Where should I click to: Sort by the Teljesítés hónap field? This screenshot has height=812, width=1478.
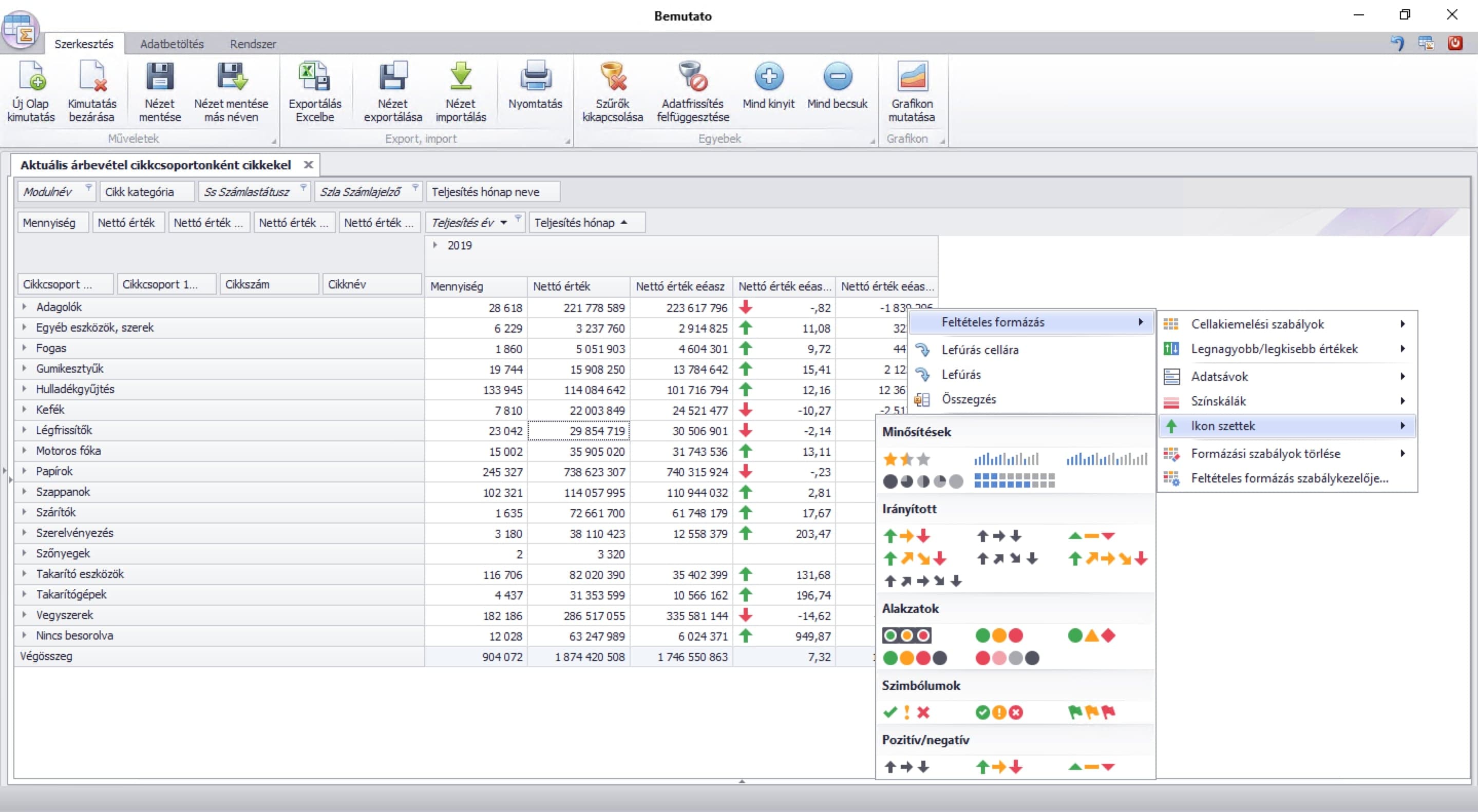point(587,222)
